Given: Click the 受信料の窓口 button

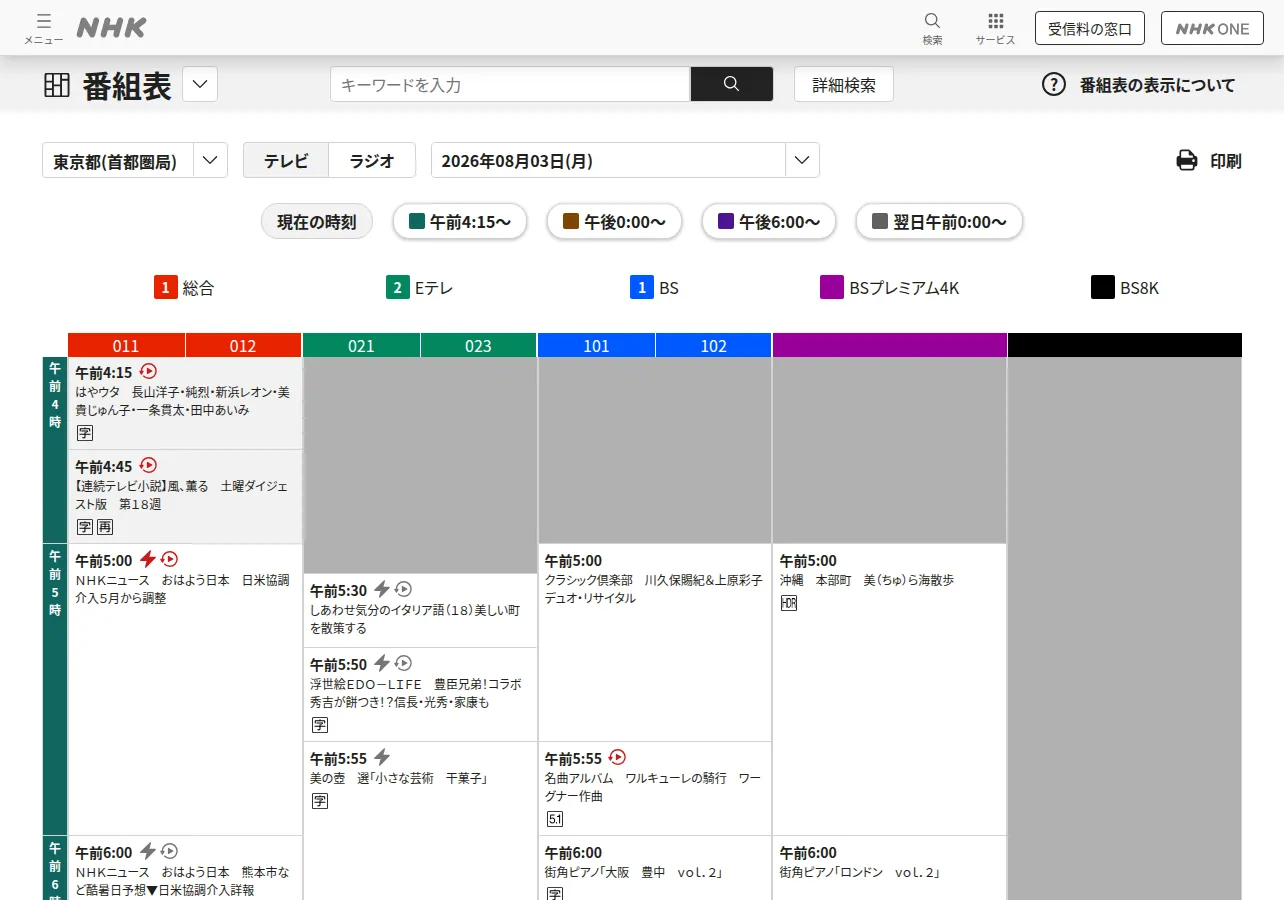Looking at the screenshot, I should coord(1090,28).
